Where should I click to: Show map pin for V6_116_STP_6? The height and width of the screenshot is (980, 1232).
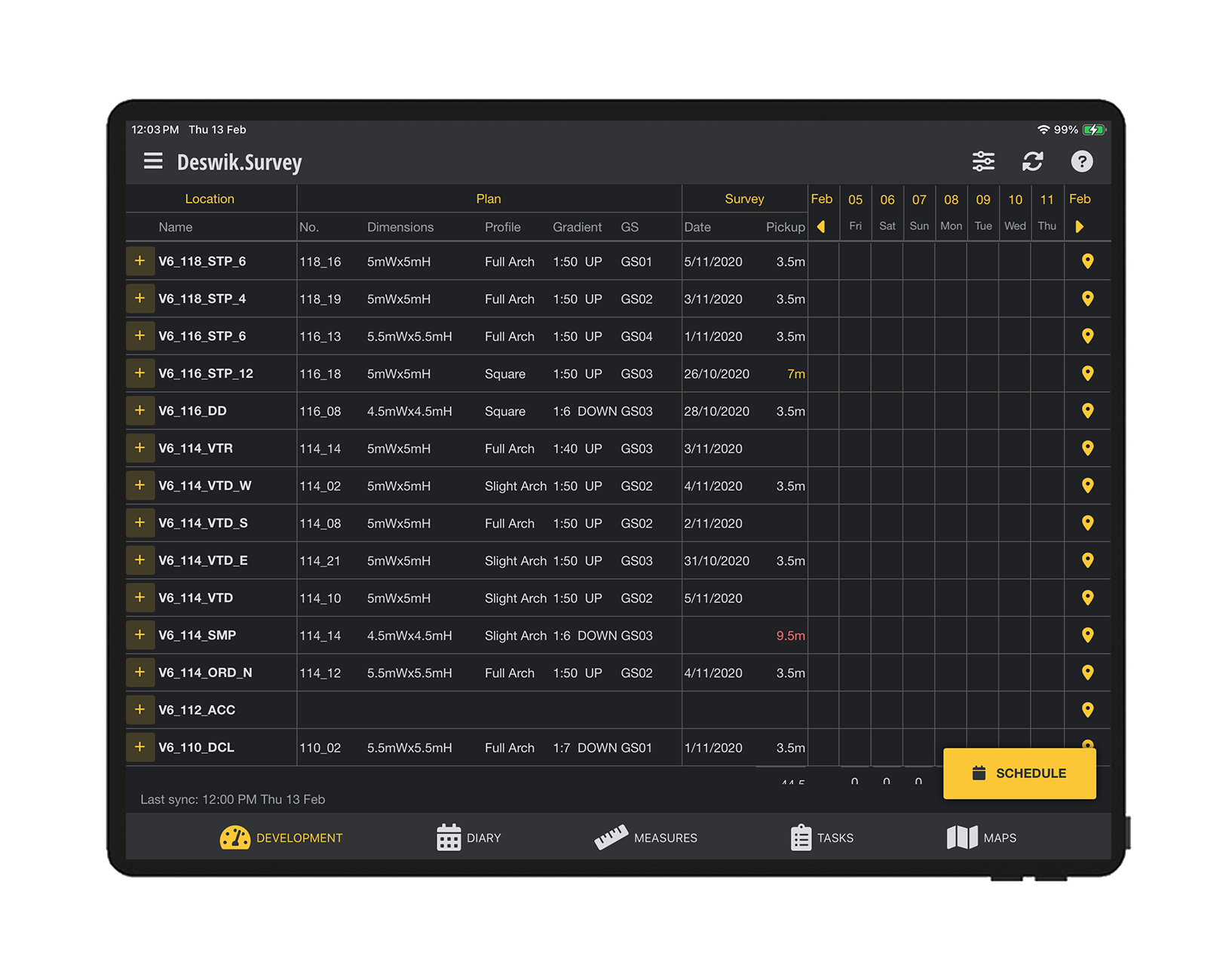click(x=1087, y=336)
